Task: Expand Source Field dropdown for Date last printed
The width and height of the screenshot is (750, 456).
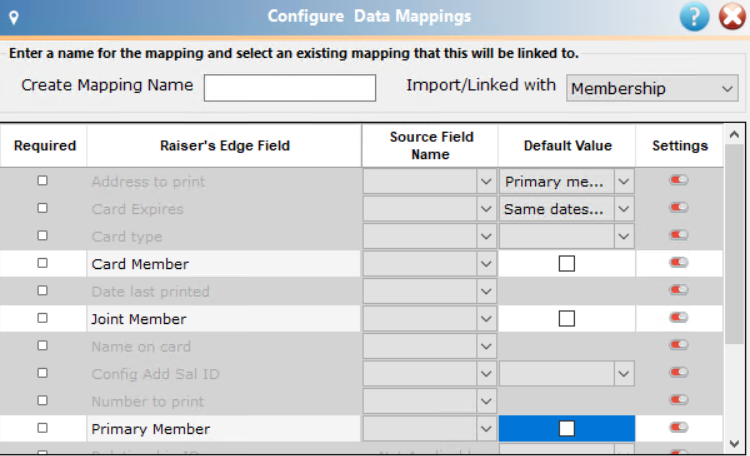Action: pos(486,291)
